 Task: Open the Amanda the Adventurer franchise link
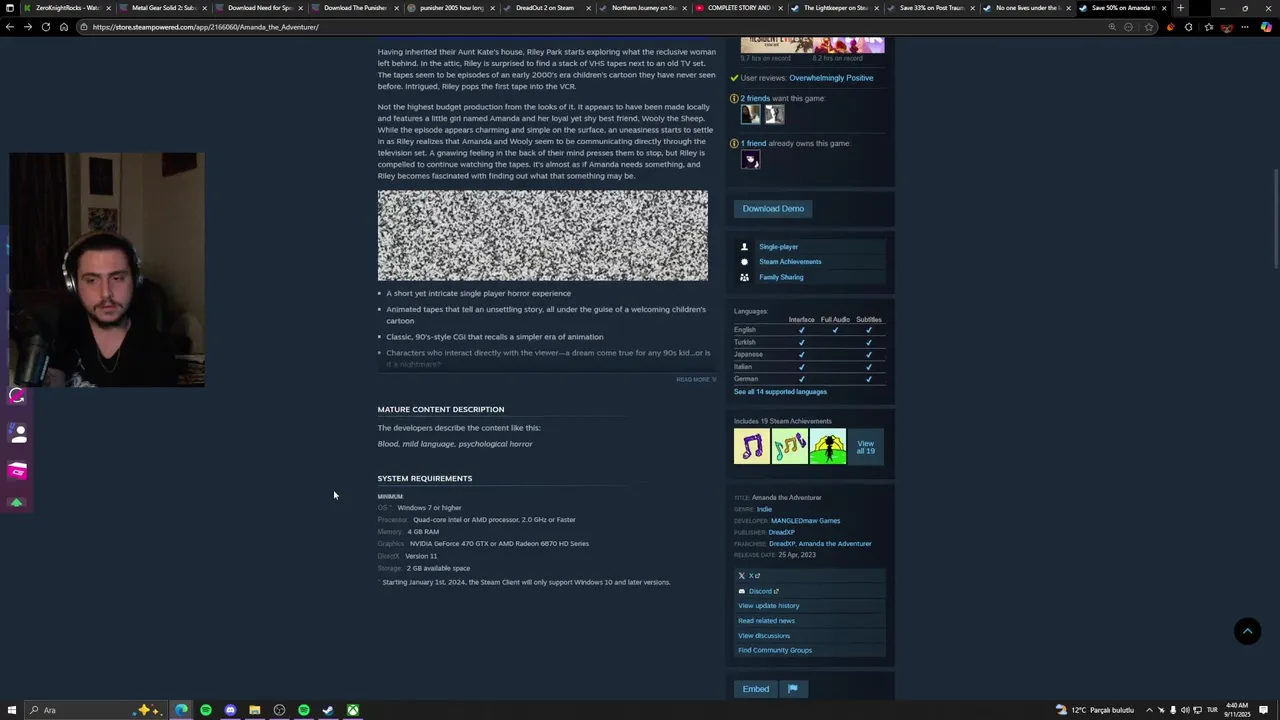point(835,544)
